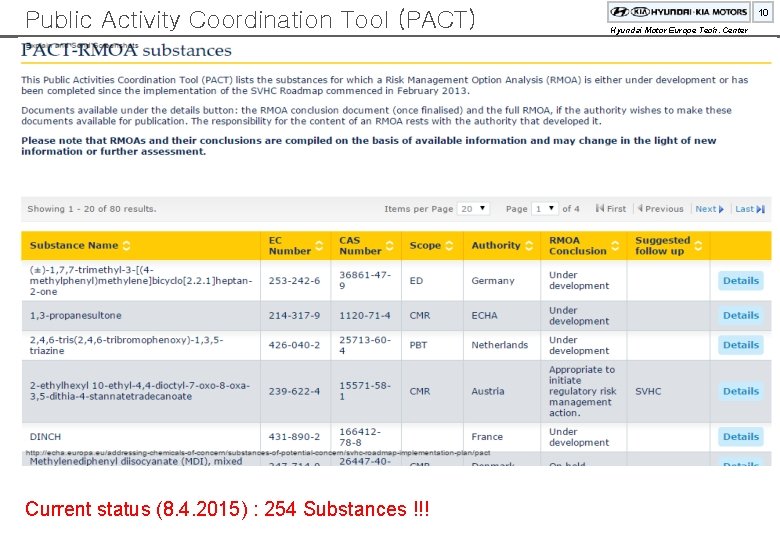Select EC number 214-317-9

294,316
